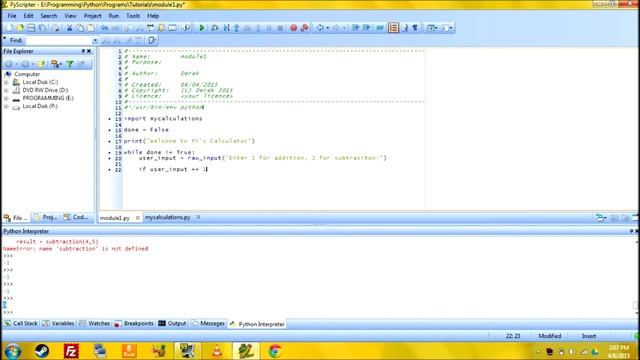Click the File Explorer back arrow
Screen dimensions: 640x360
(x=8, y=64)
